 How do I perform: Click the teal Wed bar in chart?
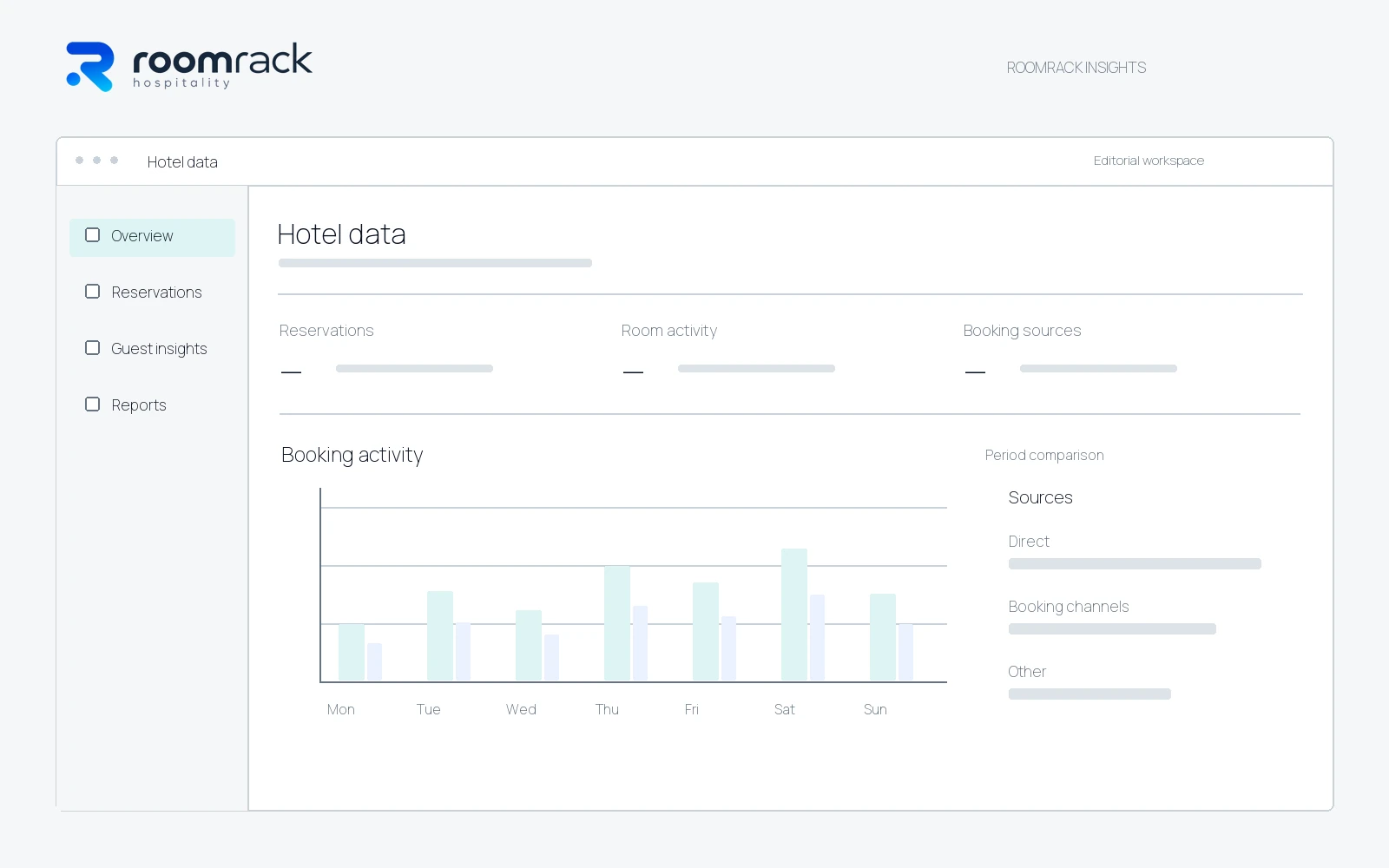pyautogui.click(x=529, y=646)
